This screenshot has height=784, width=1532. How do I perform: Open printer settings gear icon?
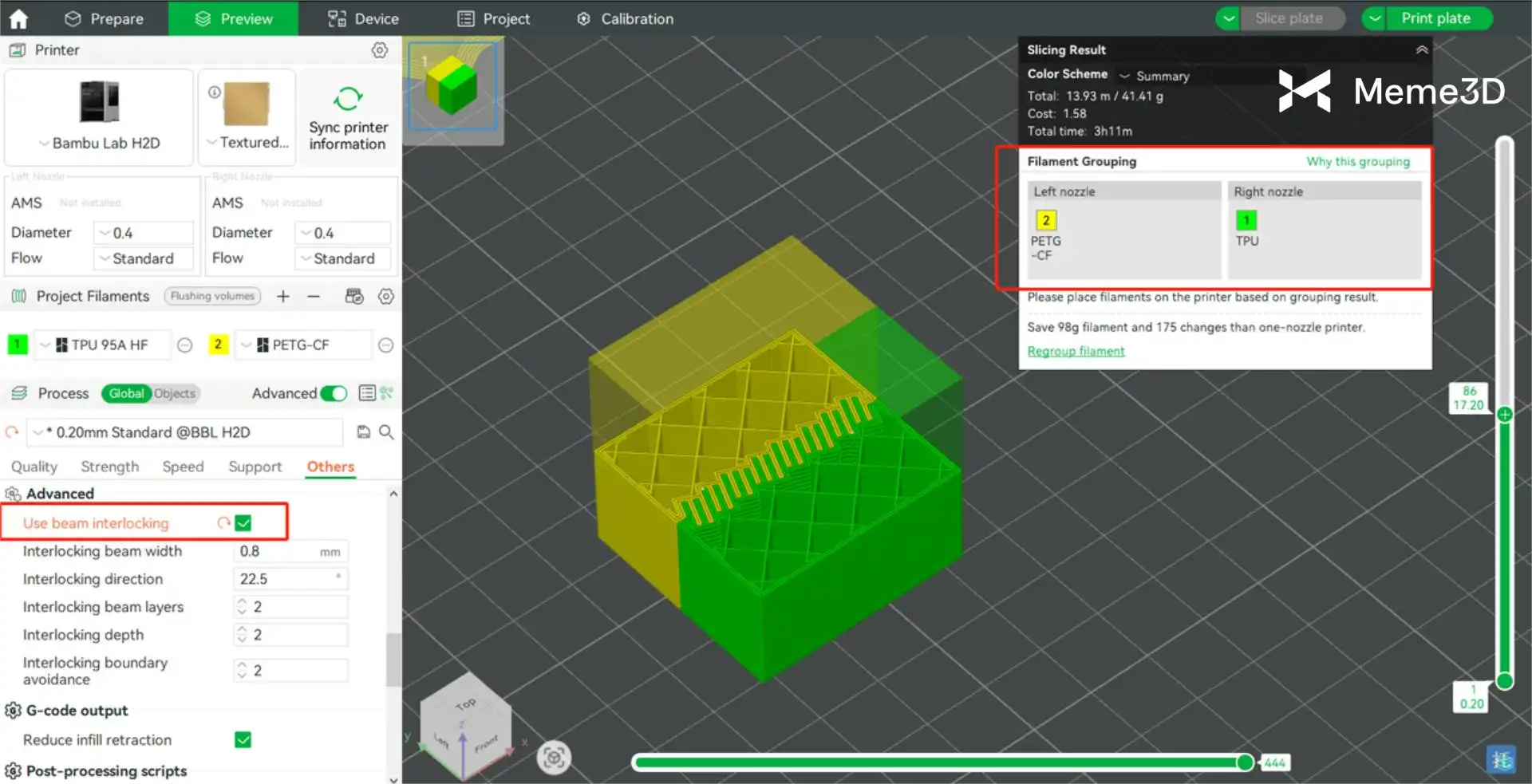pyautogui.click(x=380, y=50)
